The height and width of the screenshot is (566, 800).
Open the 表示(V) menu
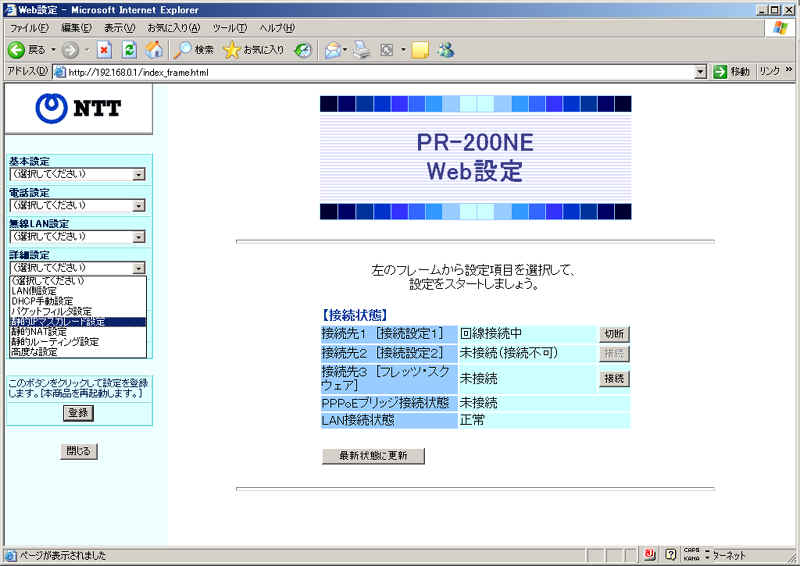pos(120,28)
